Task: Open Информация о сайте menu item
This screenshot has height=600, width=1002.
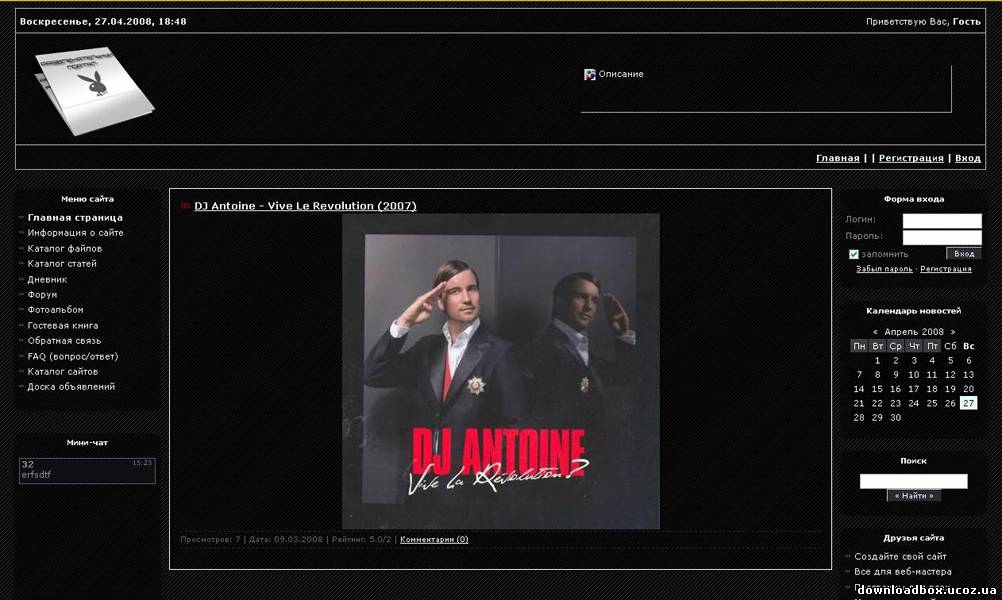Action: (75, 233)
